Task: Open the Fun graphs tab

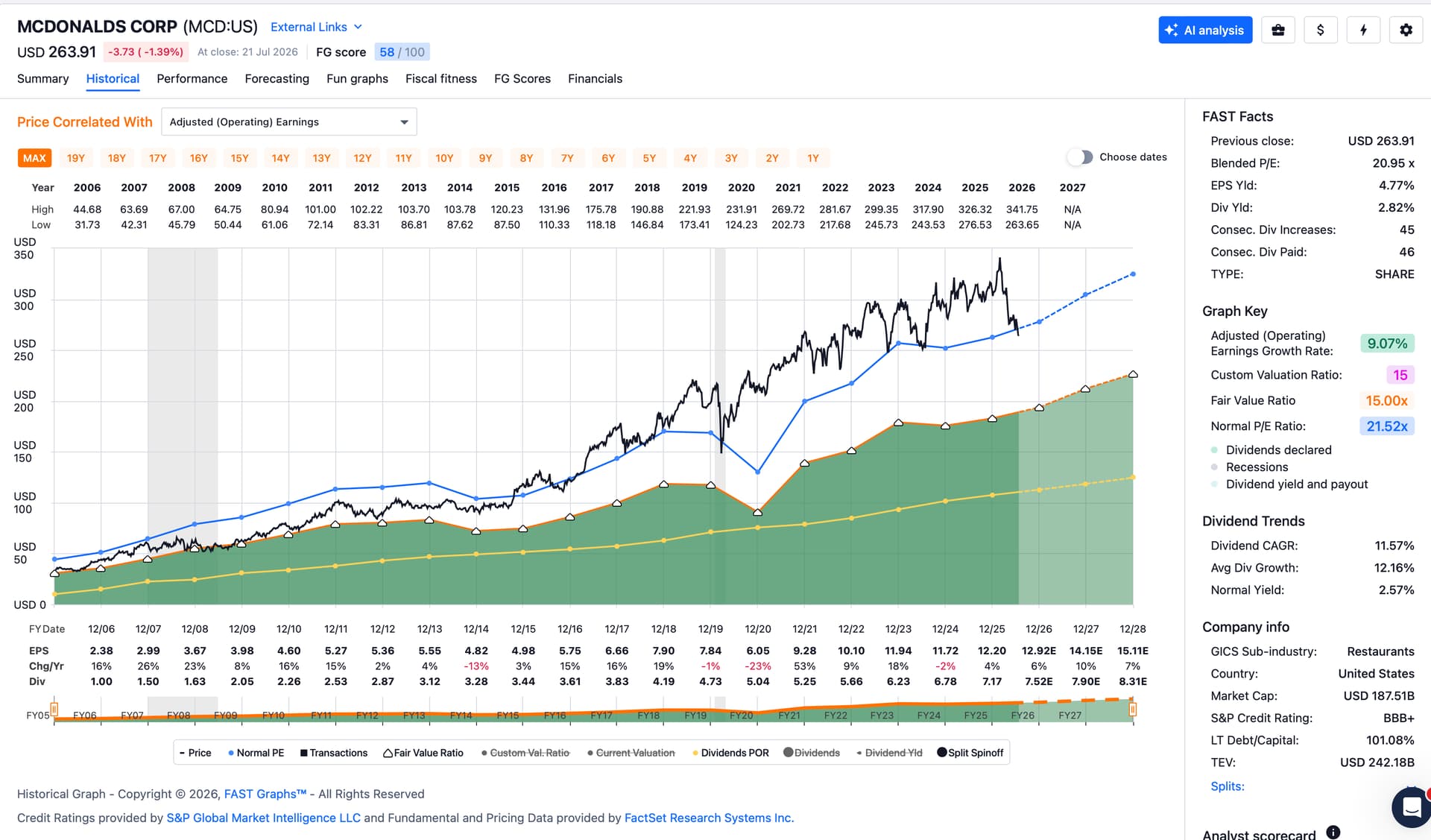Action: tap(357, 79)
